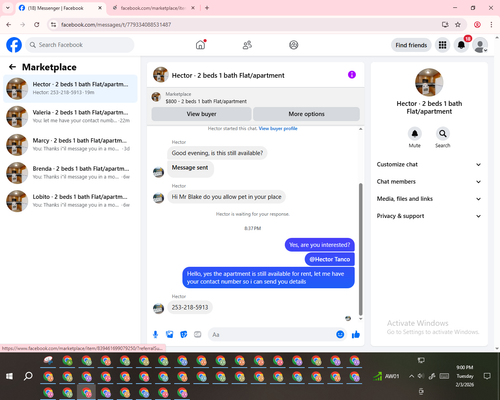The width and height of the screenshot is (500, 400).
Task: Open Windows taskbar search
Action: (x=28, y=376)
